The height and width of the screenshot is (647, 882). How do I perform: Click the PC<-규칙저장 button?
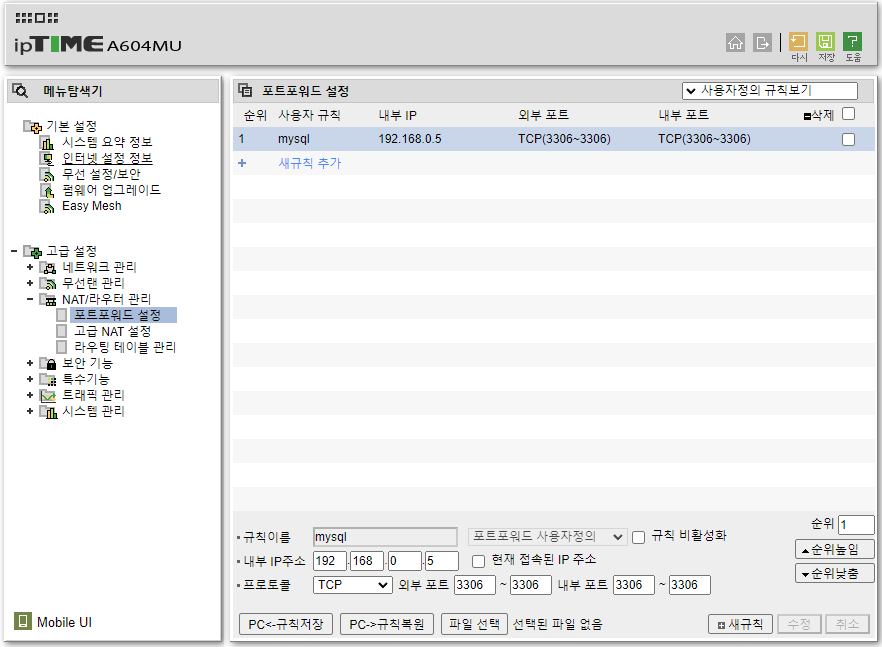click(286, 624)
